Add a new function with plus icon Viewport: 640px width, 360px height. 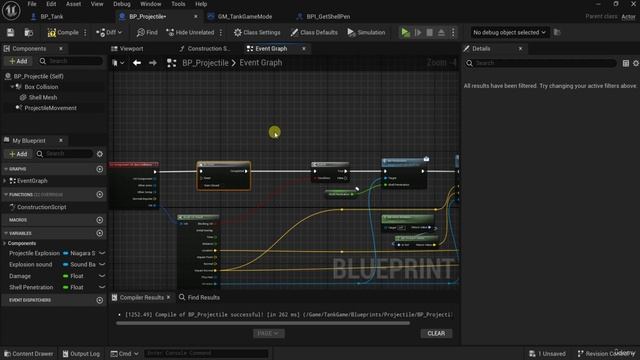[x=100, y=195]
